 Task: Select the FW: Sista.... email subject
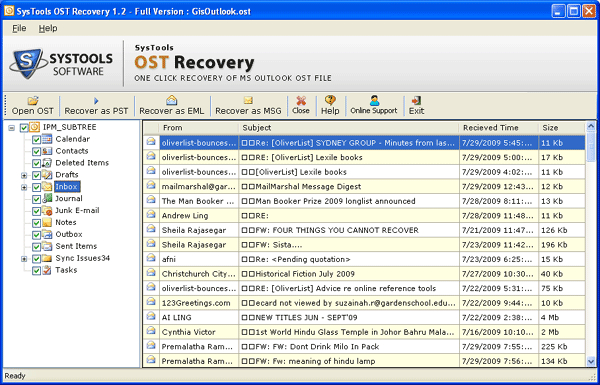pos(349,245)
